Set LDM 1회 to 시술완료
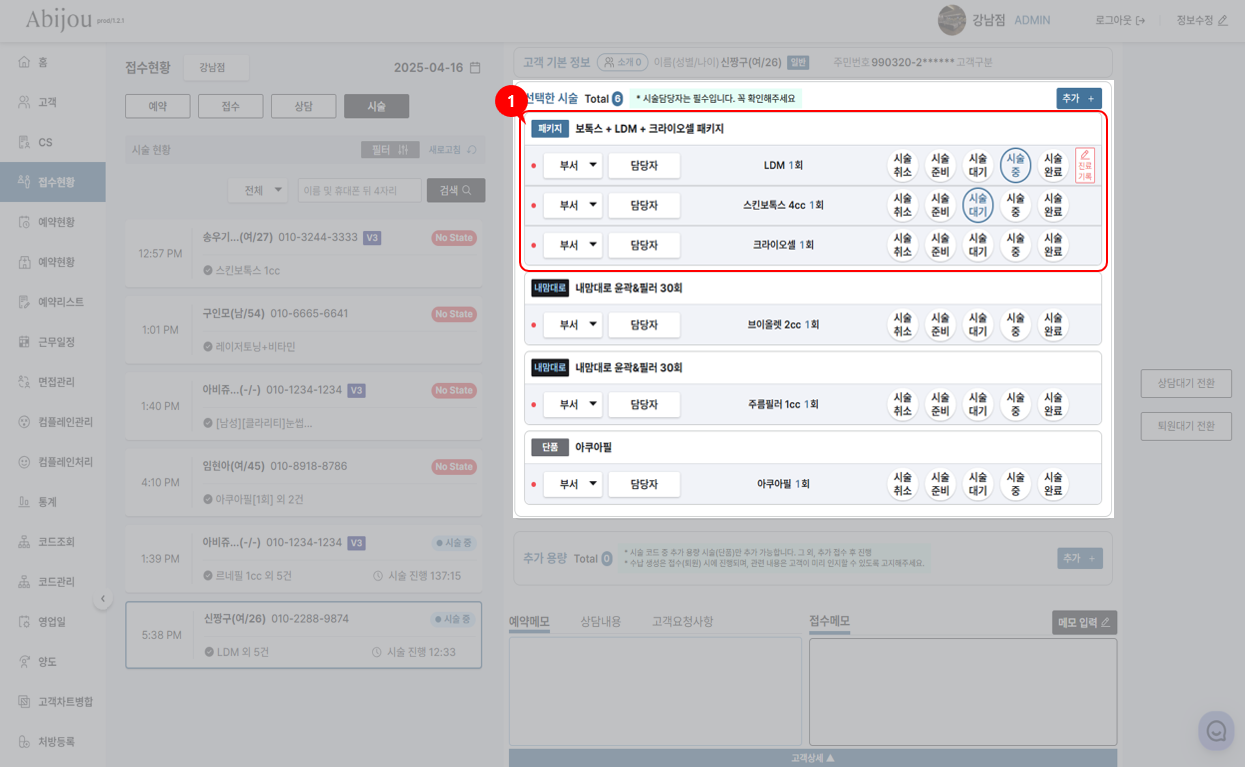Viewport: 1245px width, 767px height. click(x=1053, y=165)
